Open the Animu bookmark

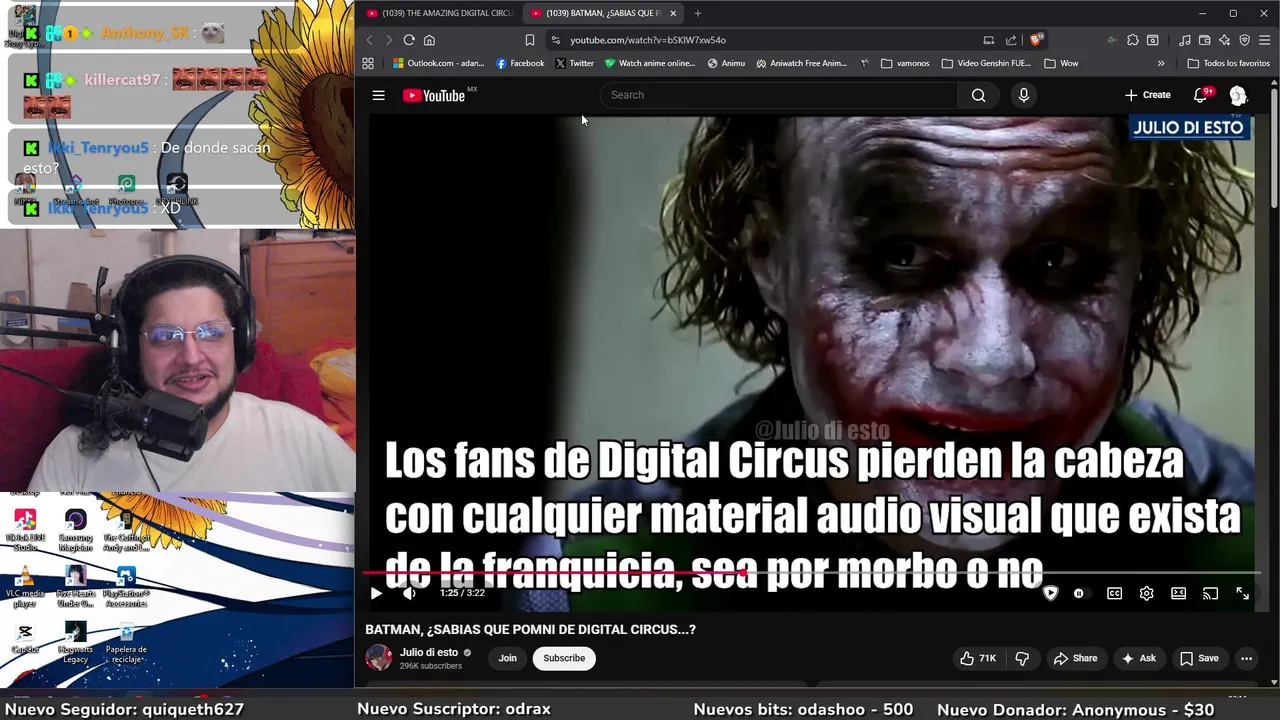point(726,63)
